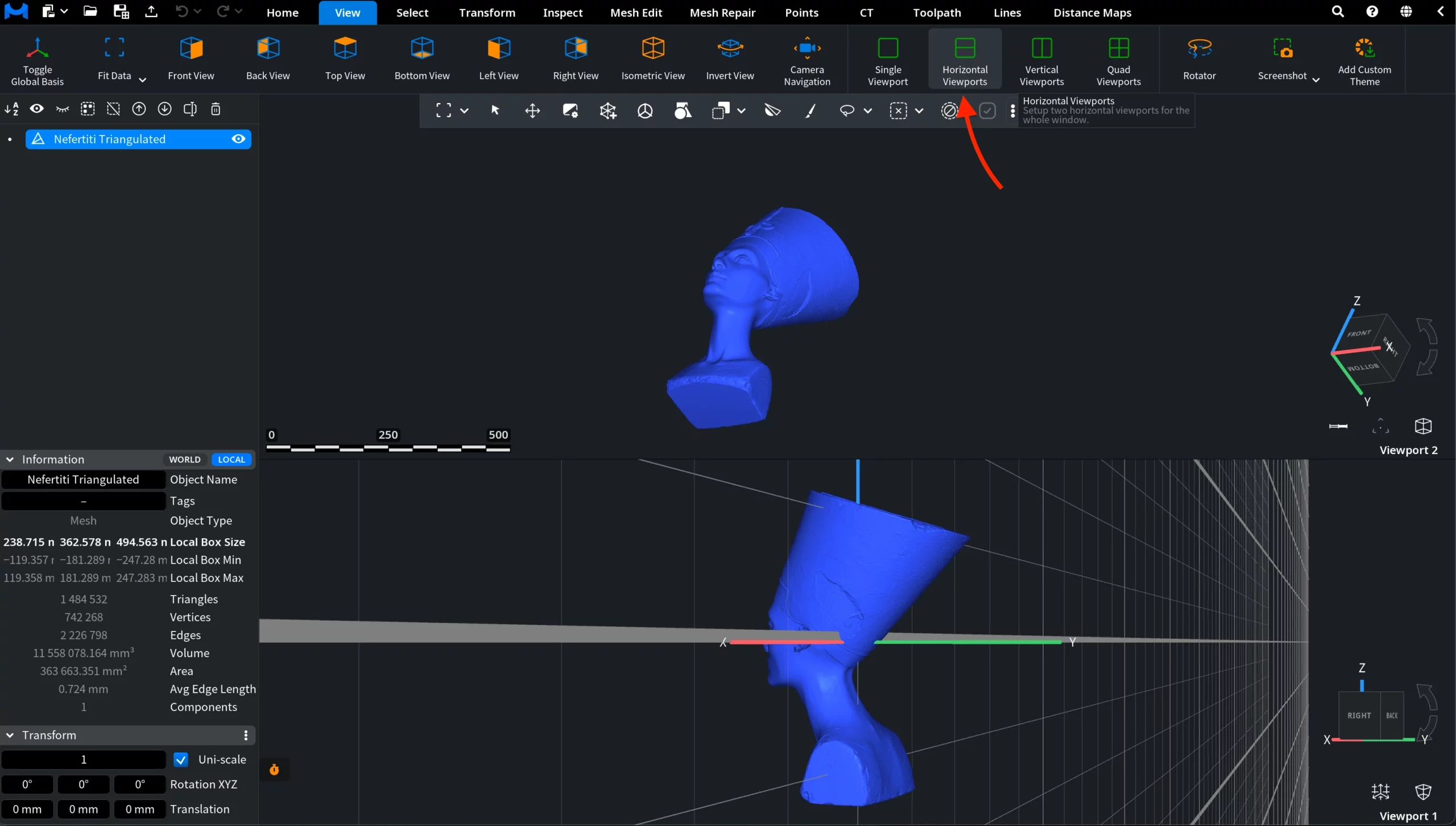Open the Distance Maps tab
The image size is (1456, 826).
click(x=1092, y=13)
